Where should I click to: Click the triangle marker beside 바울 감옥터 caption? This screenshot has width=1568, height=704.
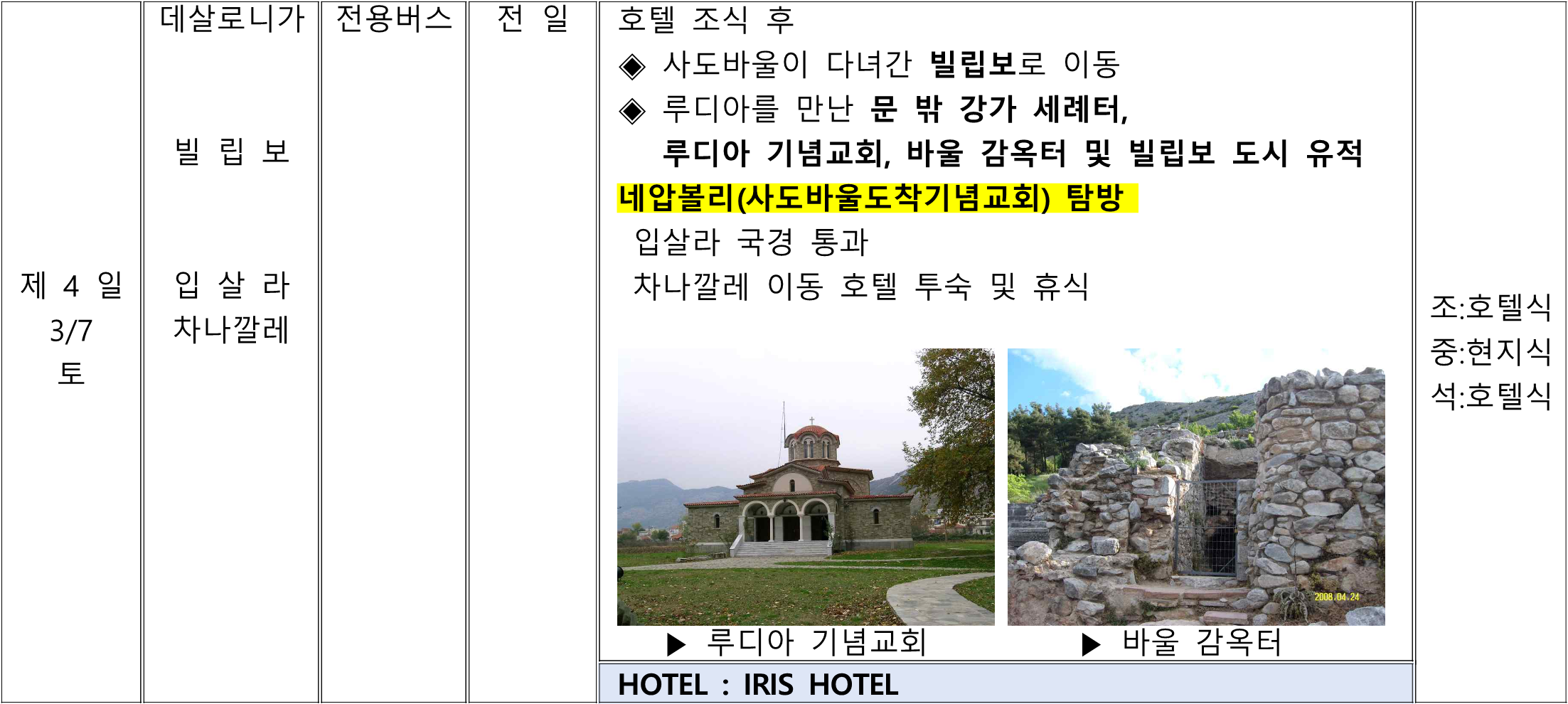click(x=1090, y=644)
